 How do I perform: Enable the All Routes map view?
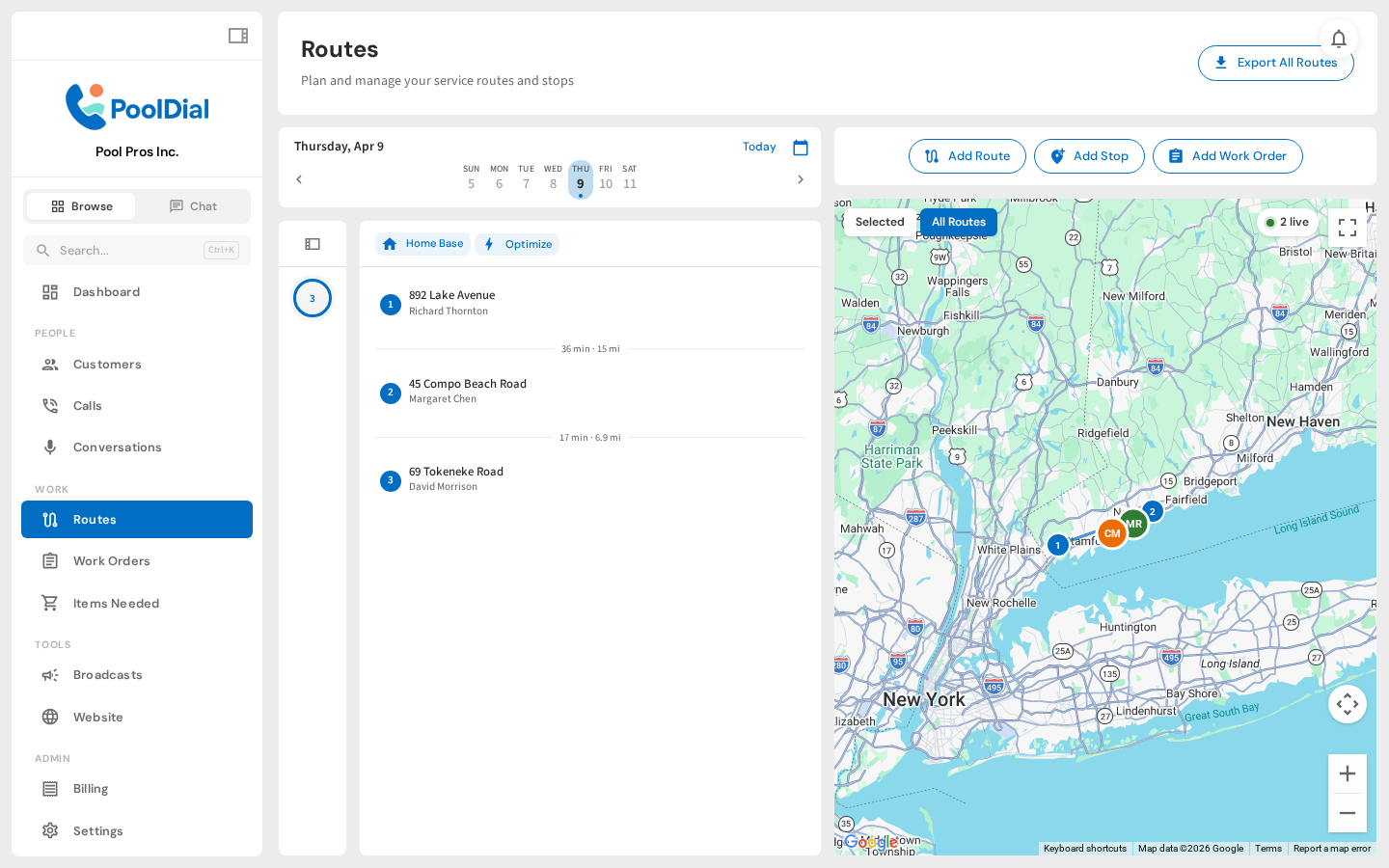(958, 222)
